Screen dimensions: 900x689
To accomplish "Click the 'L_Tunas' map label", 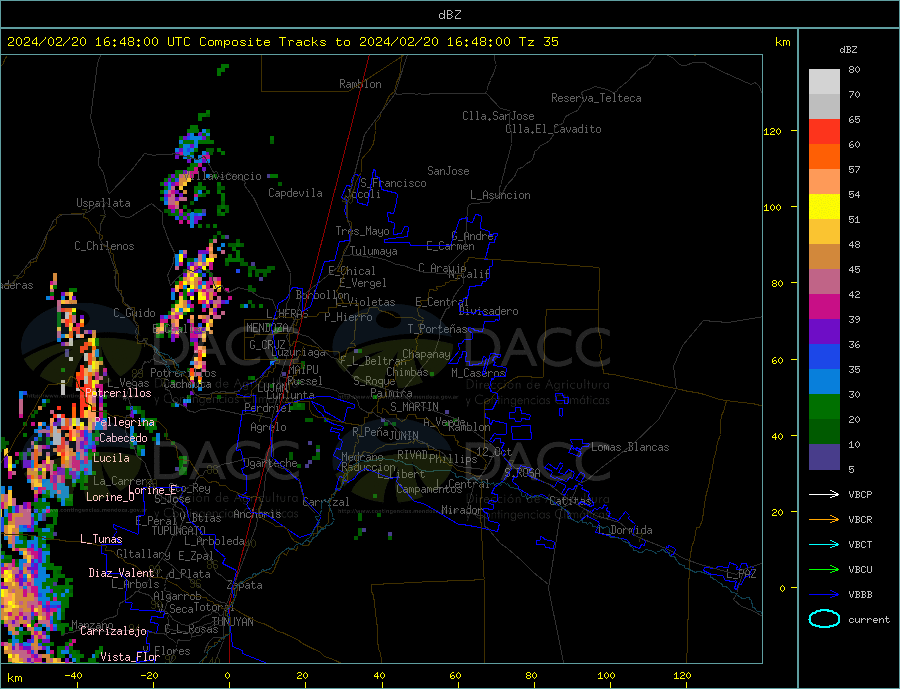I will tap(101, 539).
